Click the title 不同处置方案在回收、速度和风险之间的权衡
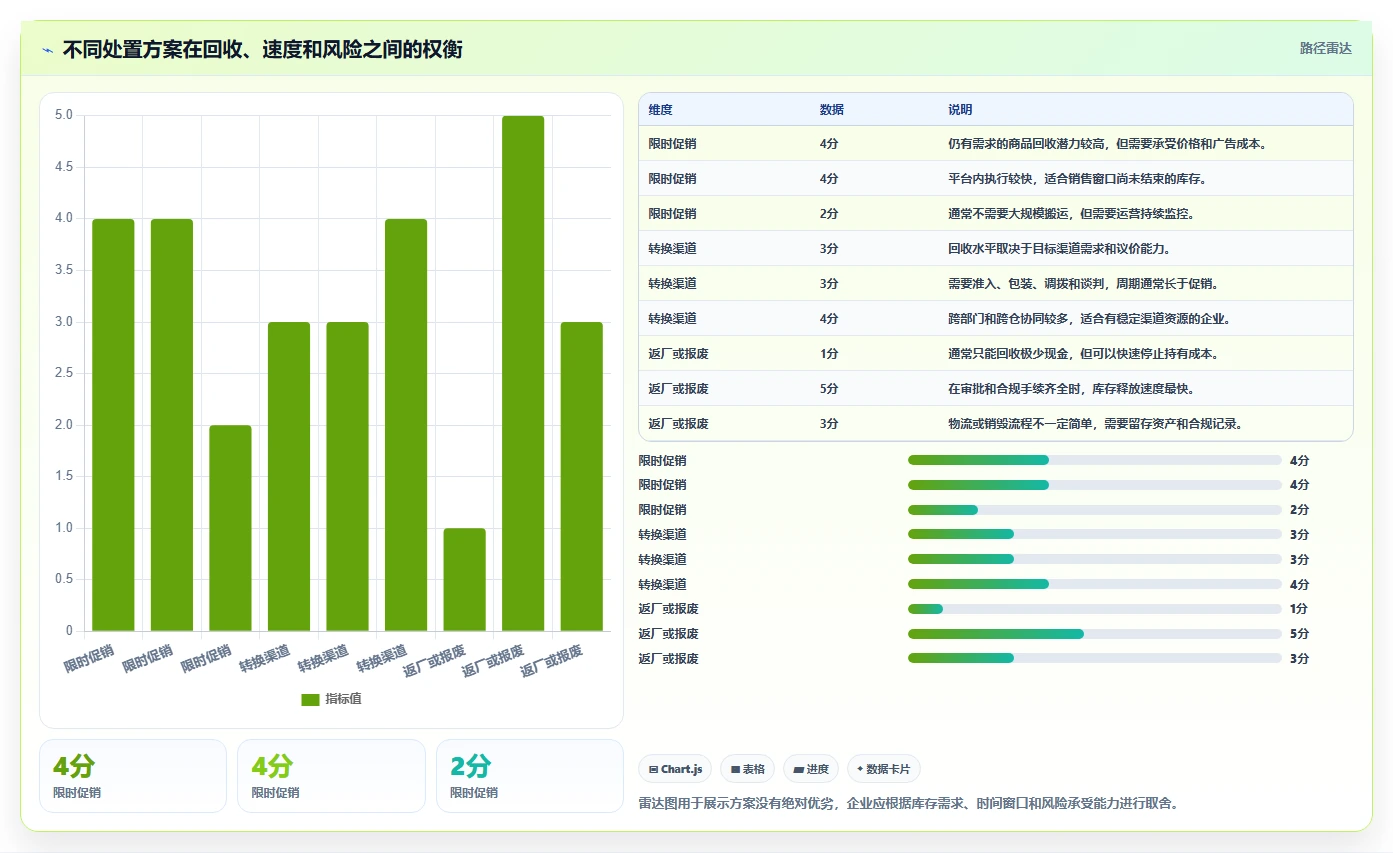 point(262,49)
